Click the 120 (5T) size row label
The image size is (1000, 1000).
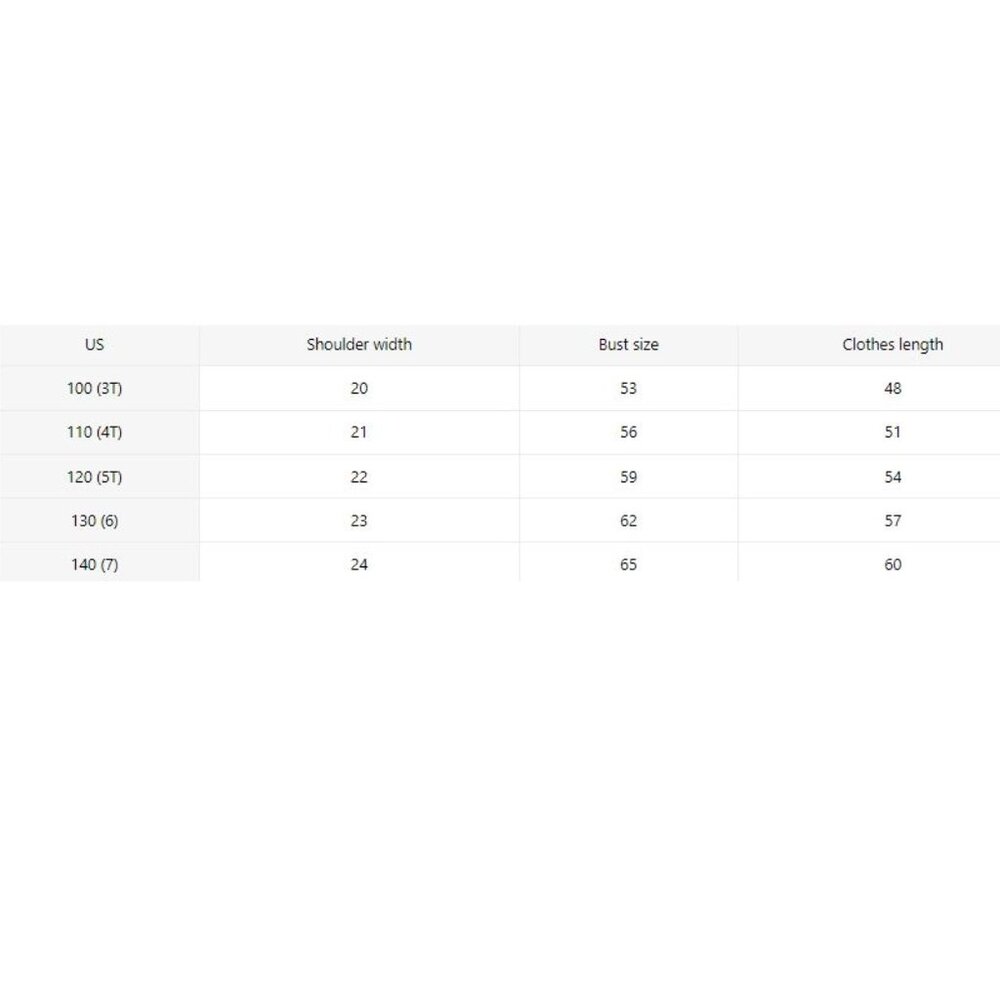tap(94, 477)
